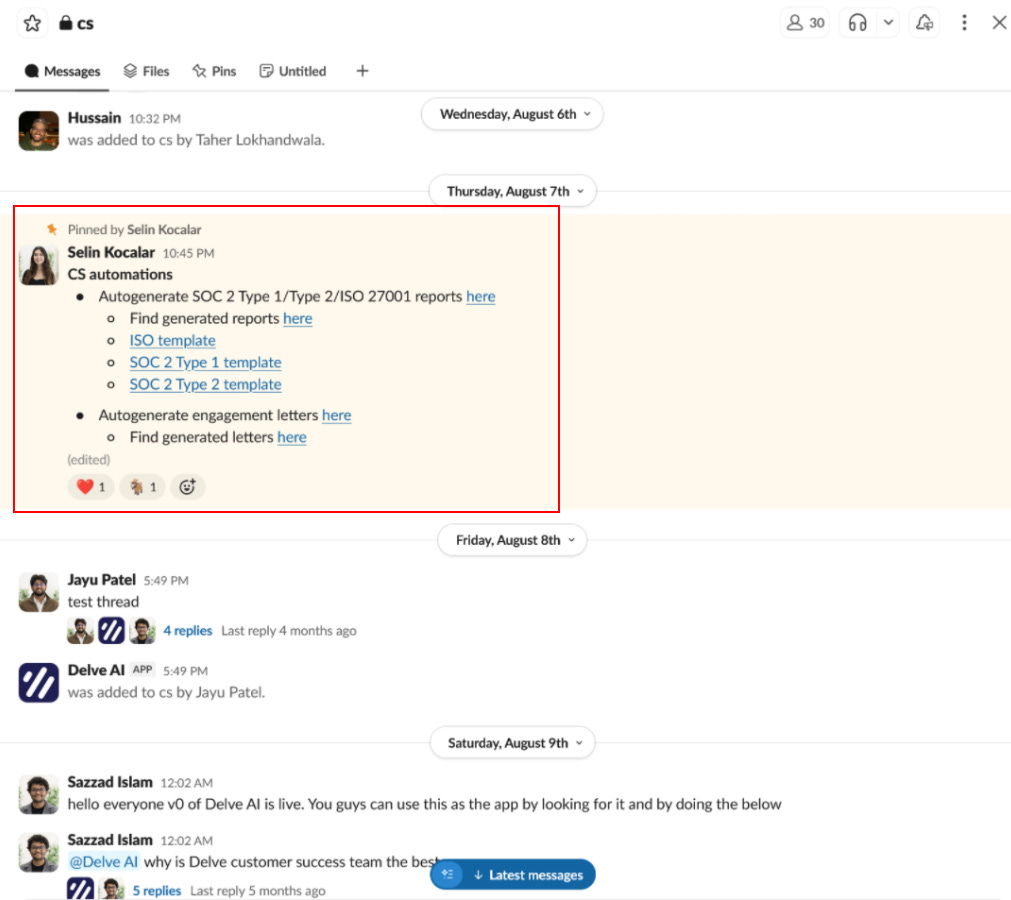This screenshot has height=900, width=1011.
Task: Open SOC 2 Type 1 template link
Action: click(x=205, y=362)
